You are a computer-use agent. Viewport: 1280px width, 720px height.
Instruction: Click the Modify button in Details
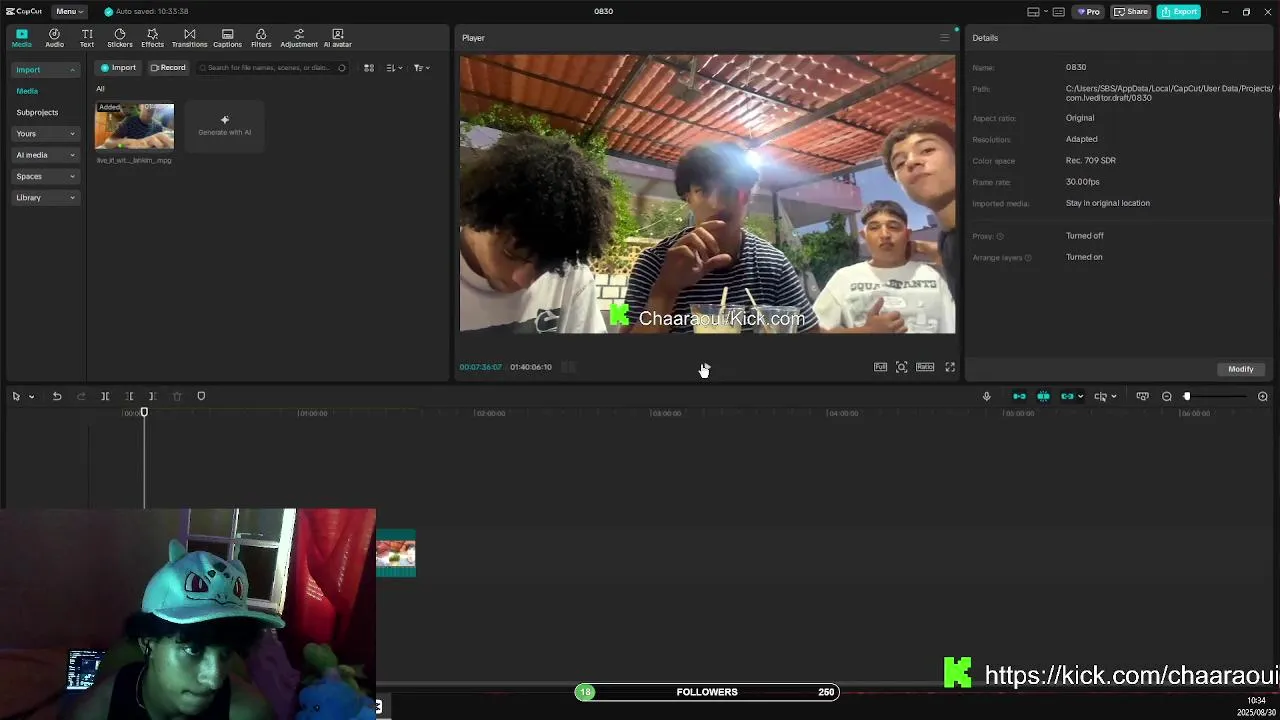click(x=1240, y=369)
